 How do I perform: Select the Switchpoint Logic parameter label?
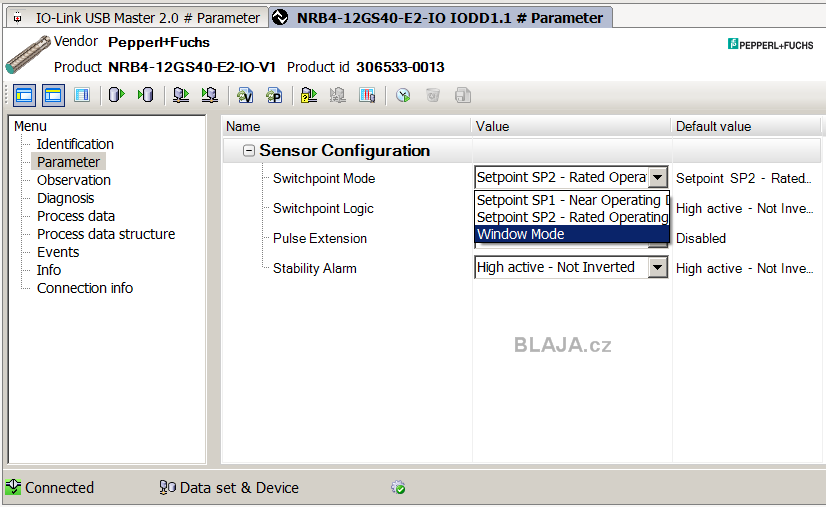pyautogui.click(x=323, y=208)
